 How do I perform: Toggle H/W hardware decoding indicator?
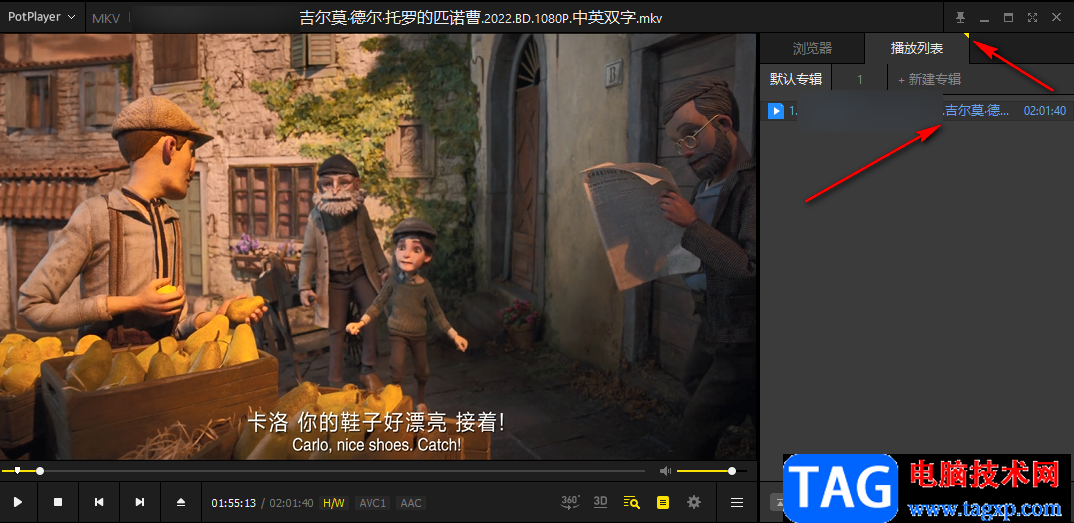click(334, 503)
